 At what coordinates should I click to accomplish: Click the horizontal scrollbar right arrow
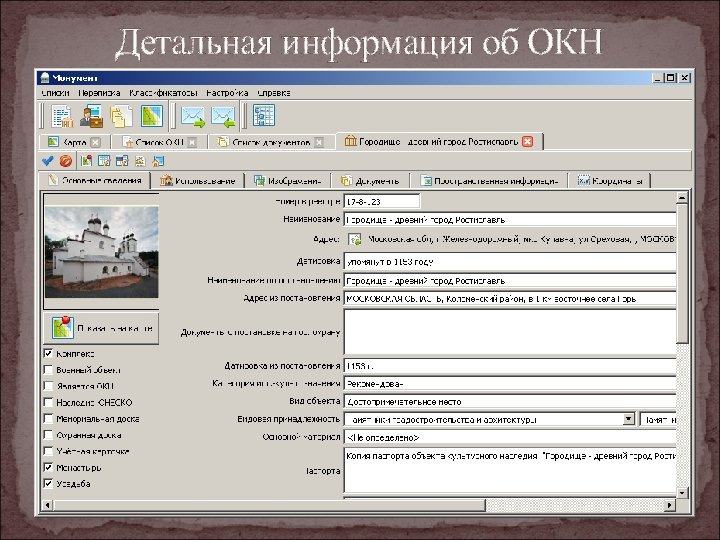pos(669,505)
